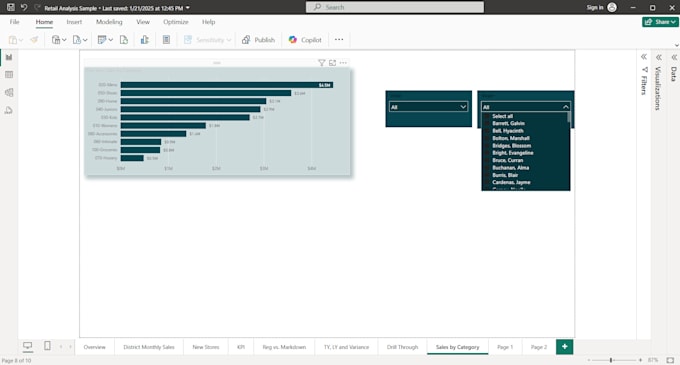Viewport: 680px width, 365px height.
Task: Open the Report view in left sidebar
Action: click(9, 57)
